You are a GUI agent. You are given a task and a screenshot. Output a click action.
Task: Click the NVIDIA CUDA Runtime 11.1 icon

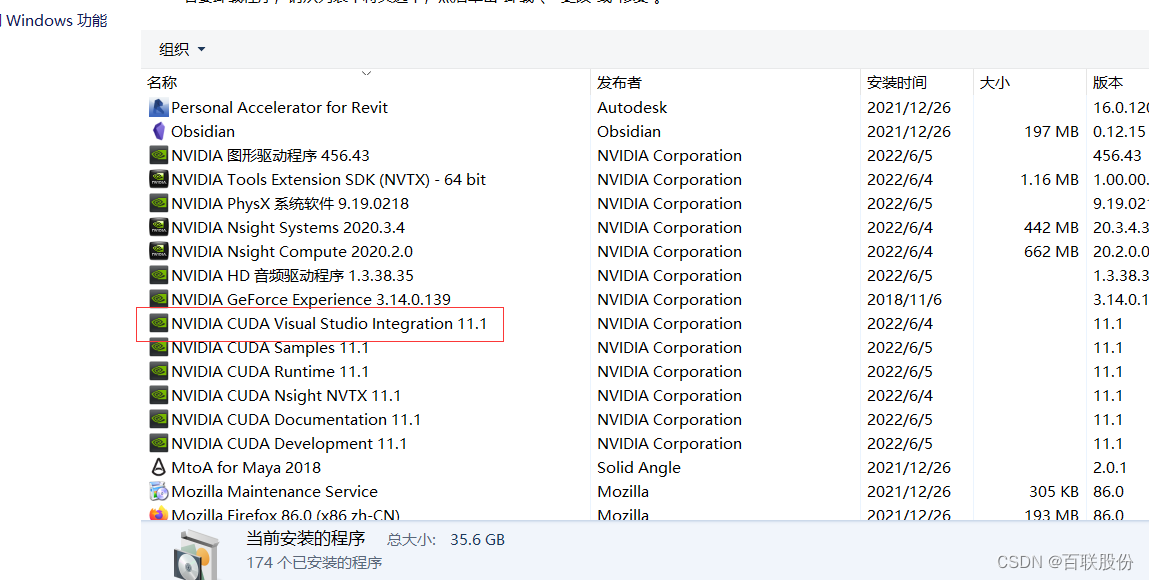pyautogui.click(x=158, y=371)
